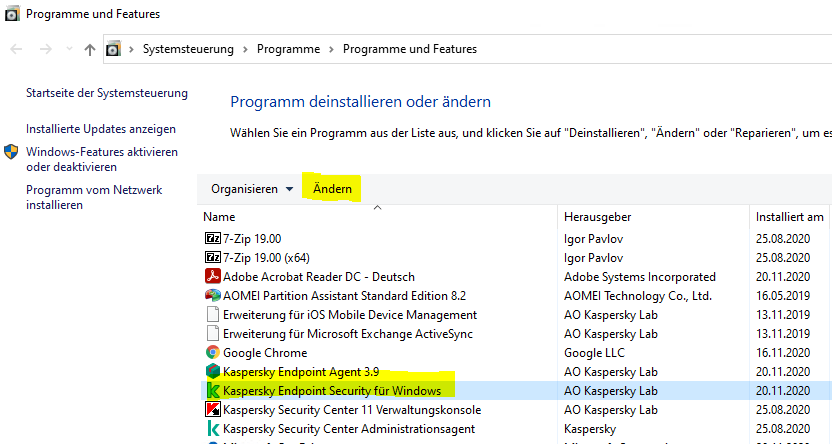Select the Google Chrome entry name
This screenshot has height=444, width=832.
(265, 353)
